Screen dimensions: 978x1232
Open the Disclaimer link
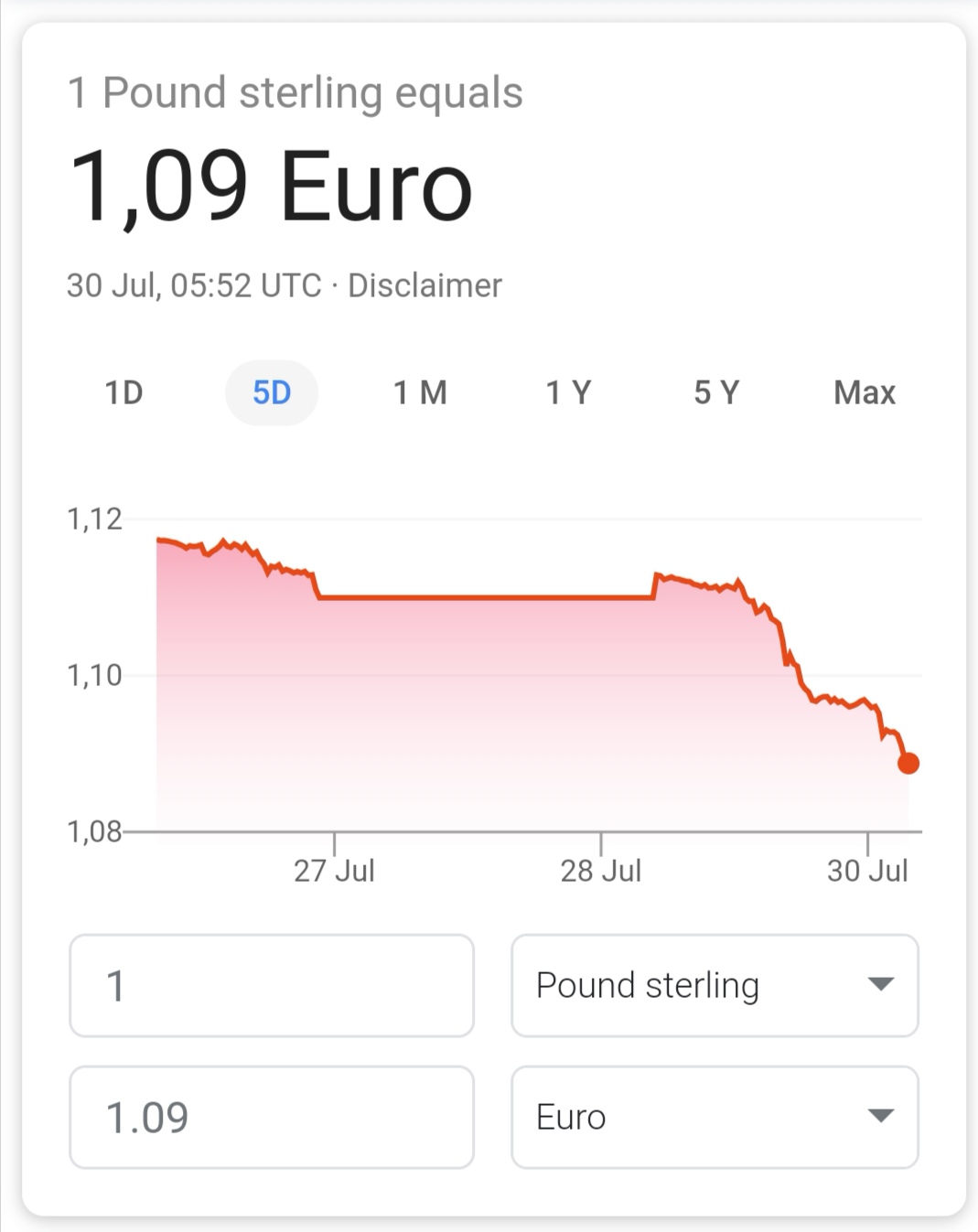coord(425,285)
